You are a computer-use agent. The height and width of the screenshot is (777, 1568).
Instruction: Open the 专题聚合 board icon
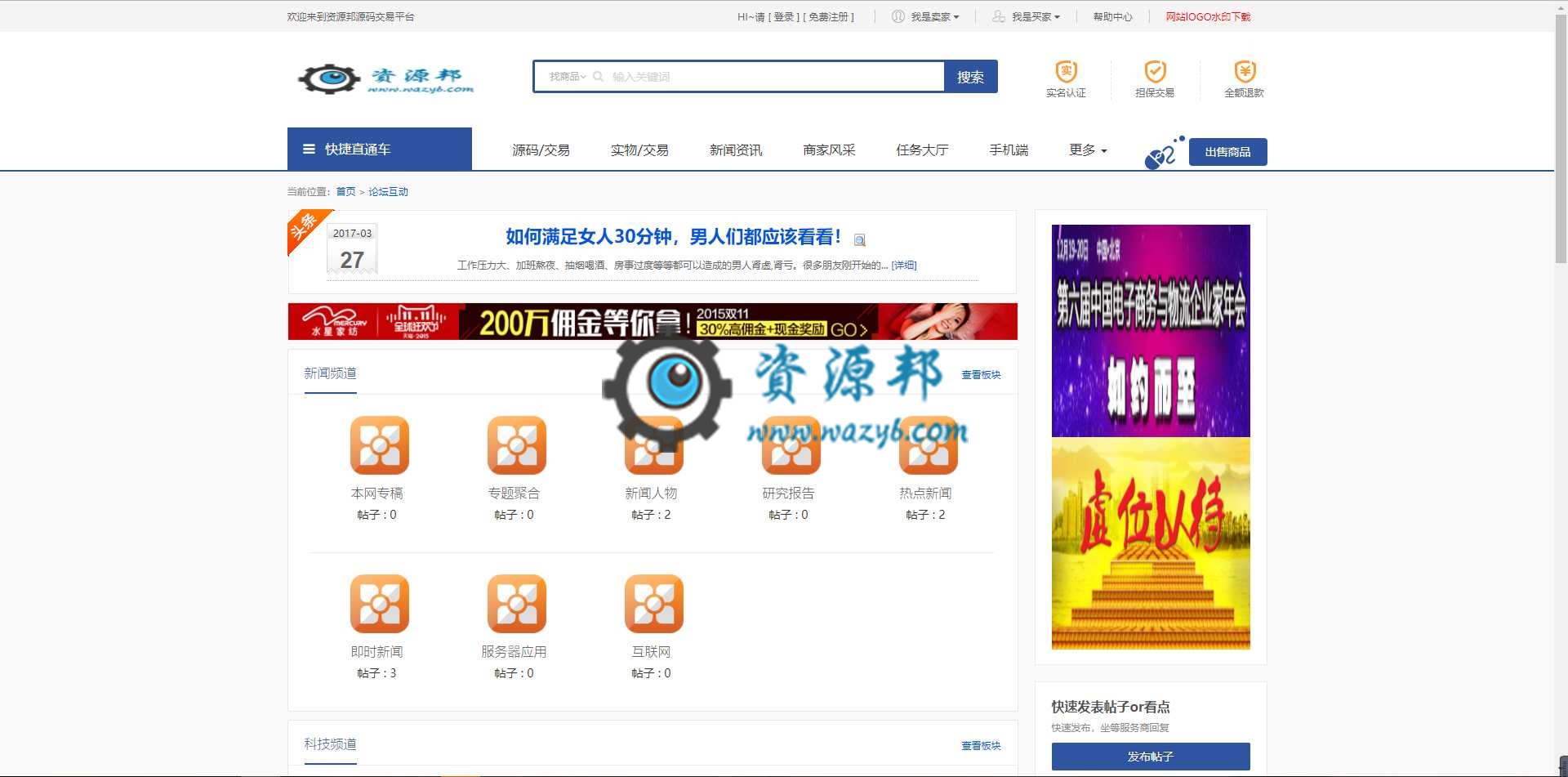click(517, 445)
